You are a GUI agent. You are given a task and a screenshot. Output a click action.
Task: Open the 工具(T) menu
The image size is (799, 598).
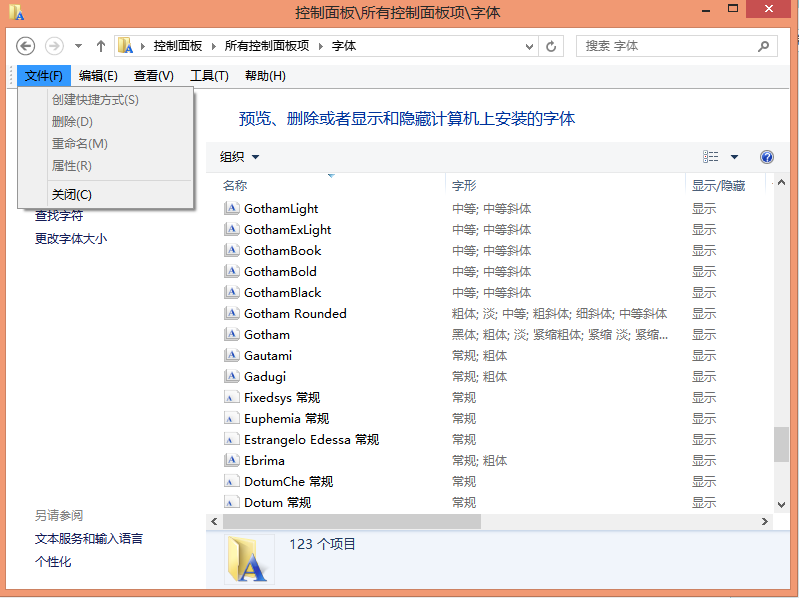point(209,76)
